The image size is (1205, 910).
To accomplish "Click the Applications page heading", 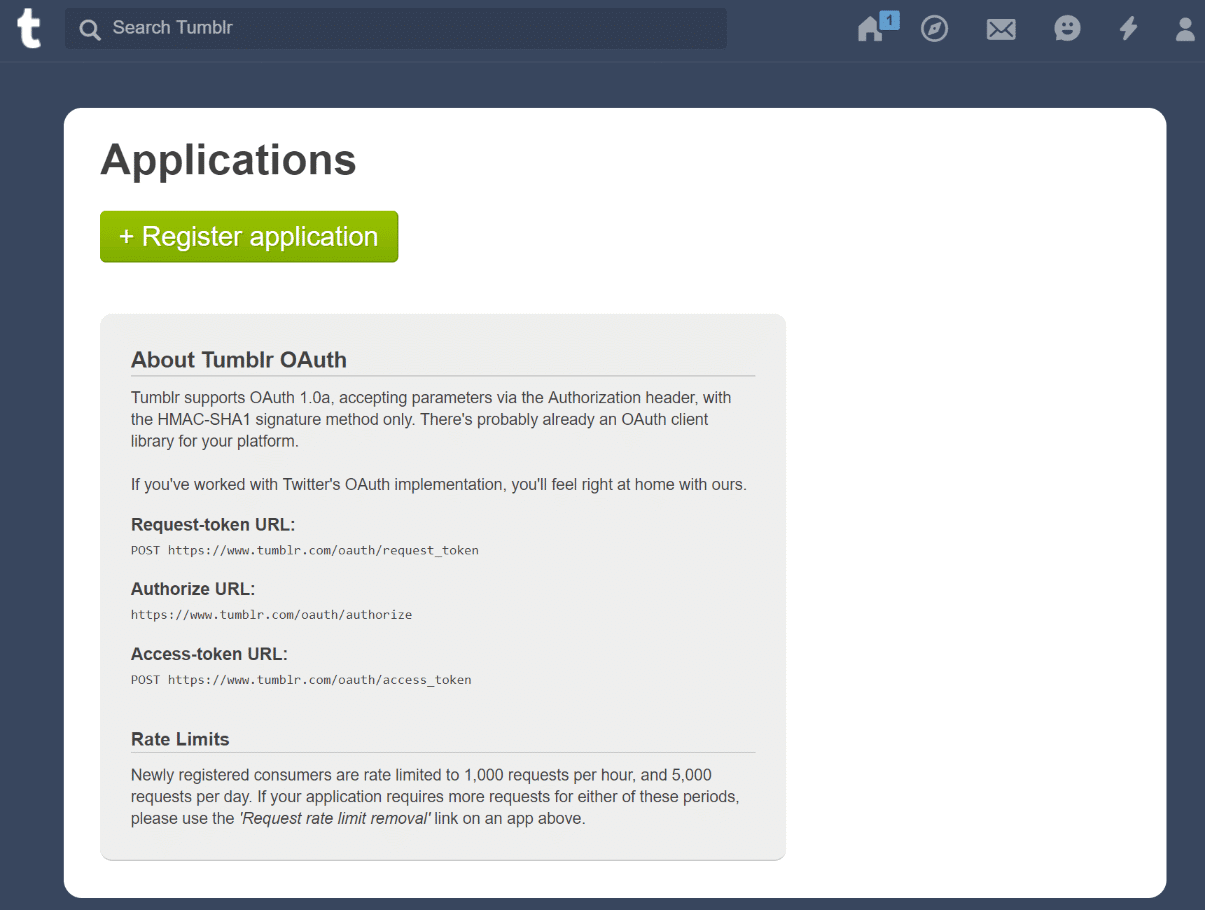I will click(228, 160).
